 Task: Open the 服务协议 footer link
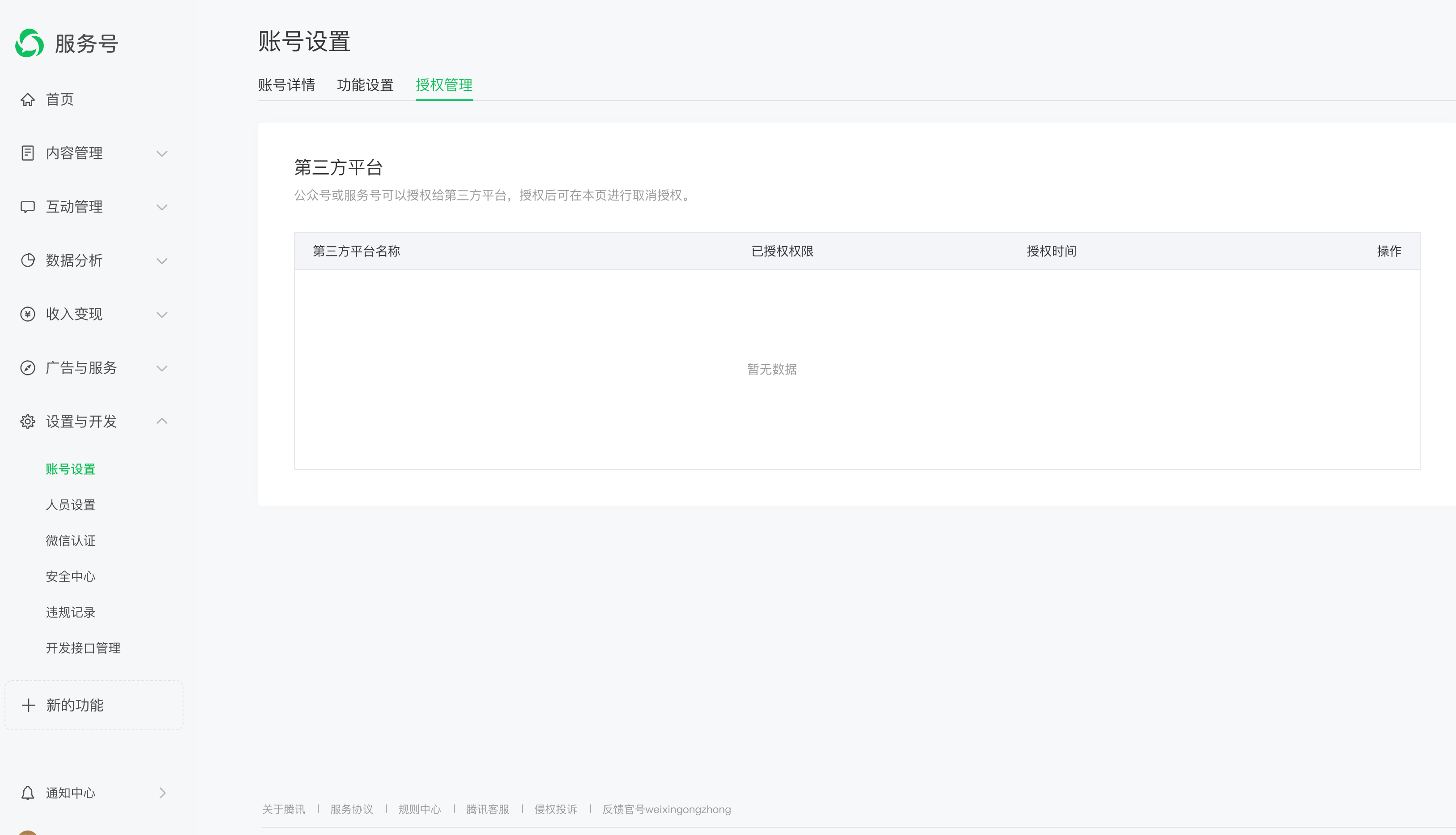tap(352, 809)
